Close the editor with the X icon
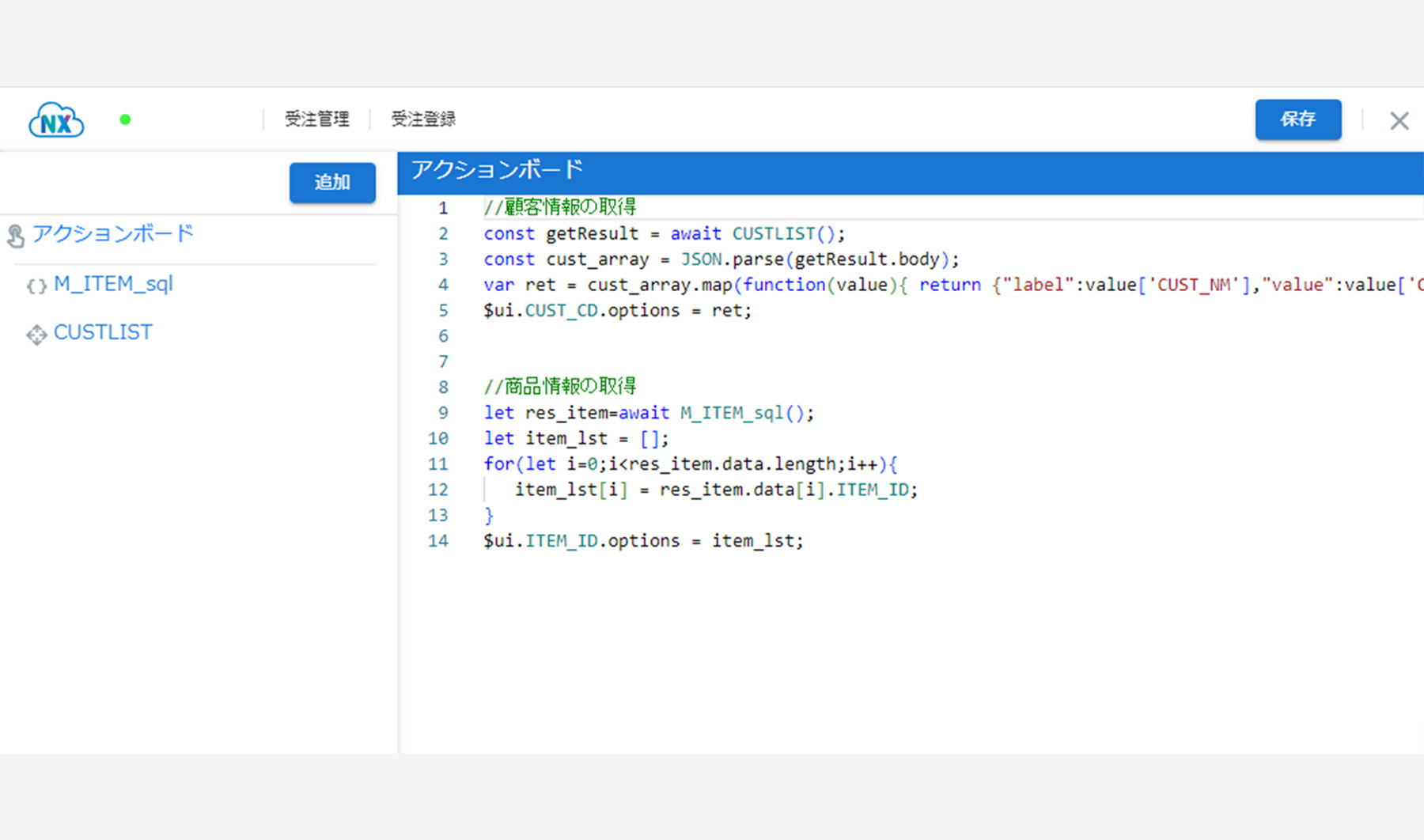1424x840 pixels. point(1399,121)
